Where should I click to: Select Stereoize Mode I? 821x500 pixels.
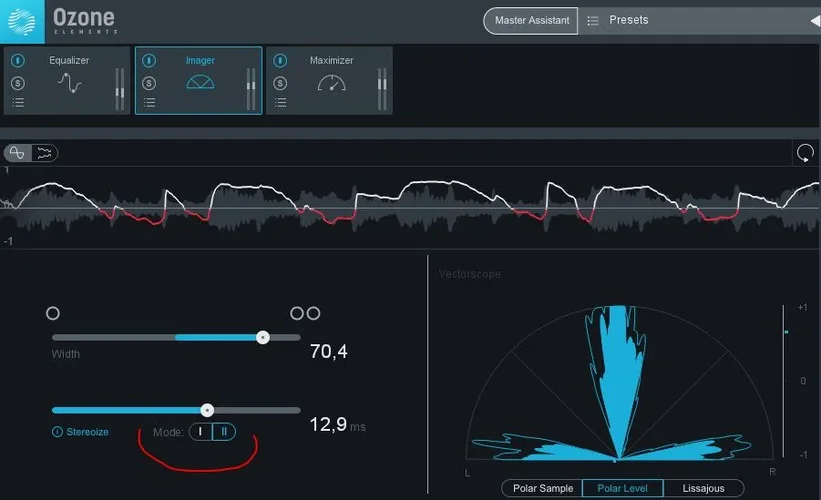[201, 432]
